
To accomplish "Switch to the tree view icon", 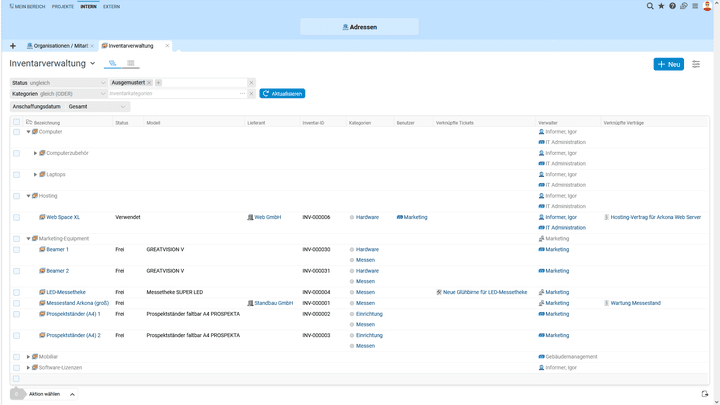I will pos(113,63).
